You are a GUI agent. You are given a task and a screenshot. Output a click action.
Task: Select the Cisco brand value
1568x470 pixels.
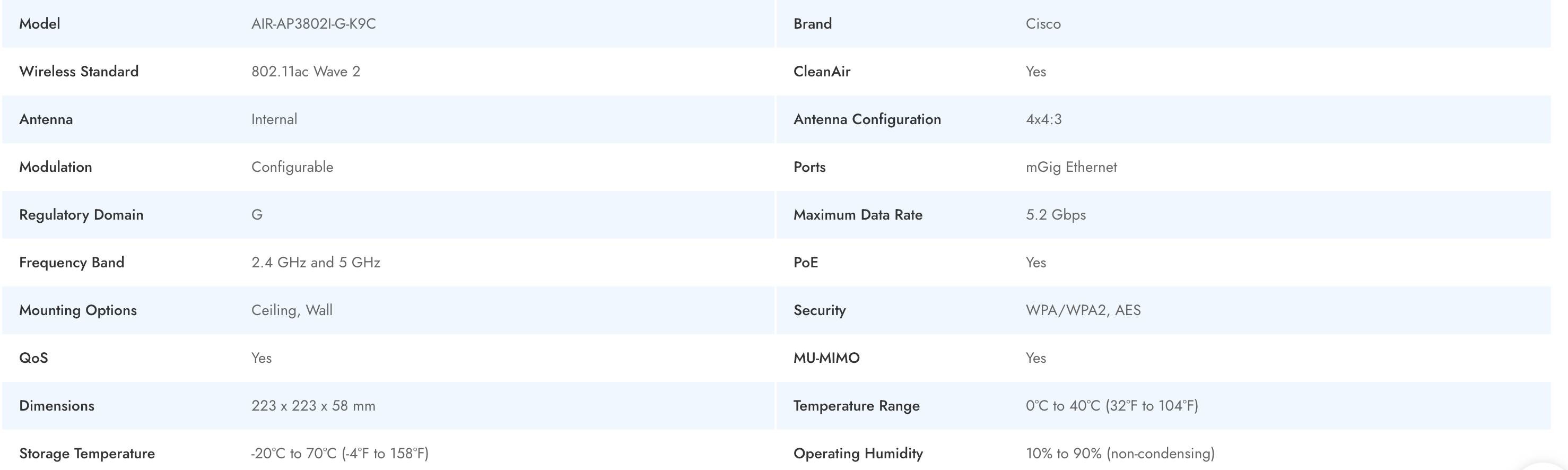[x=1043, y=24]
